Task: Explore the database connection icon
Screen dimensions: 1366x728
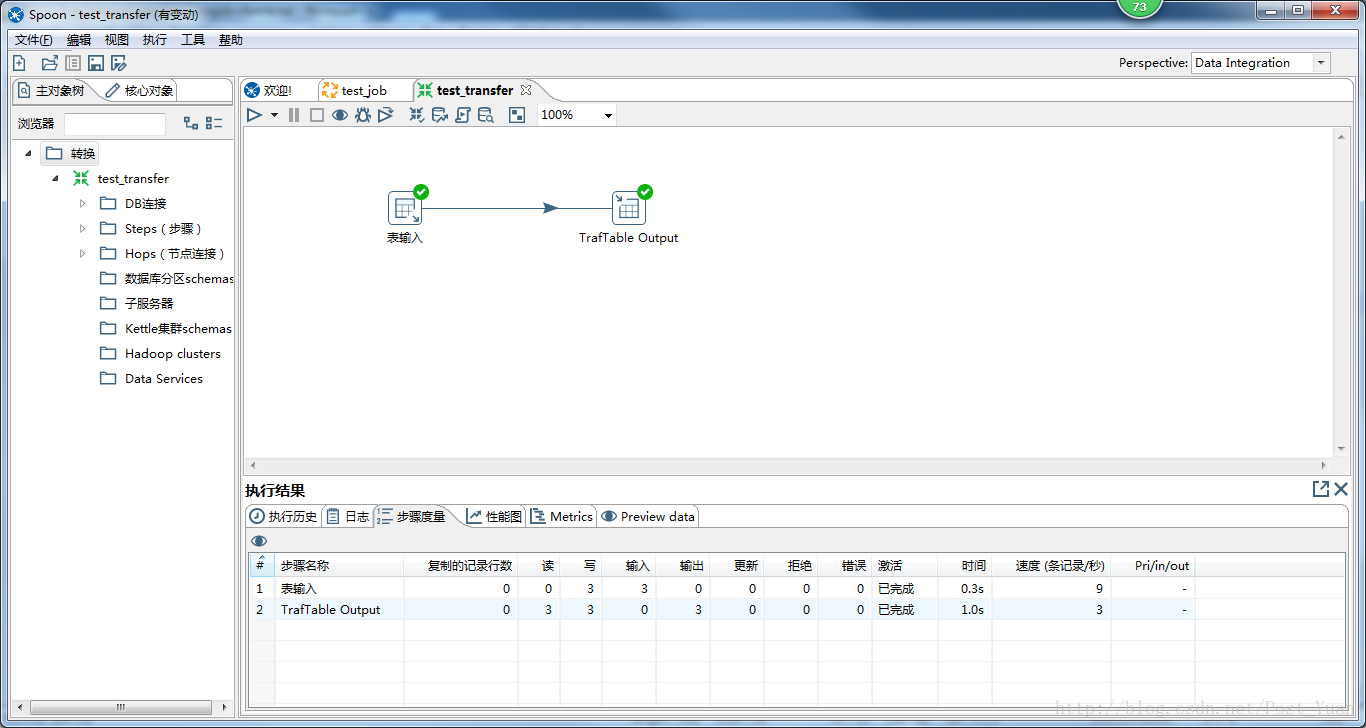Action: (486, 115)
